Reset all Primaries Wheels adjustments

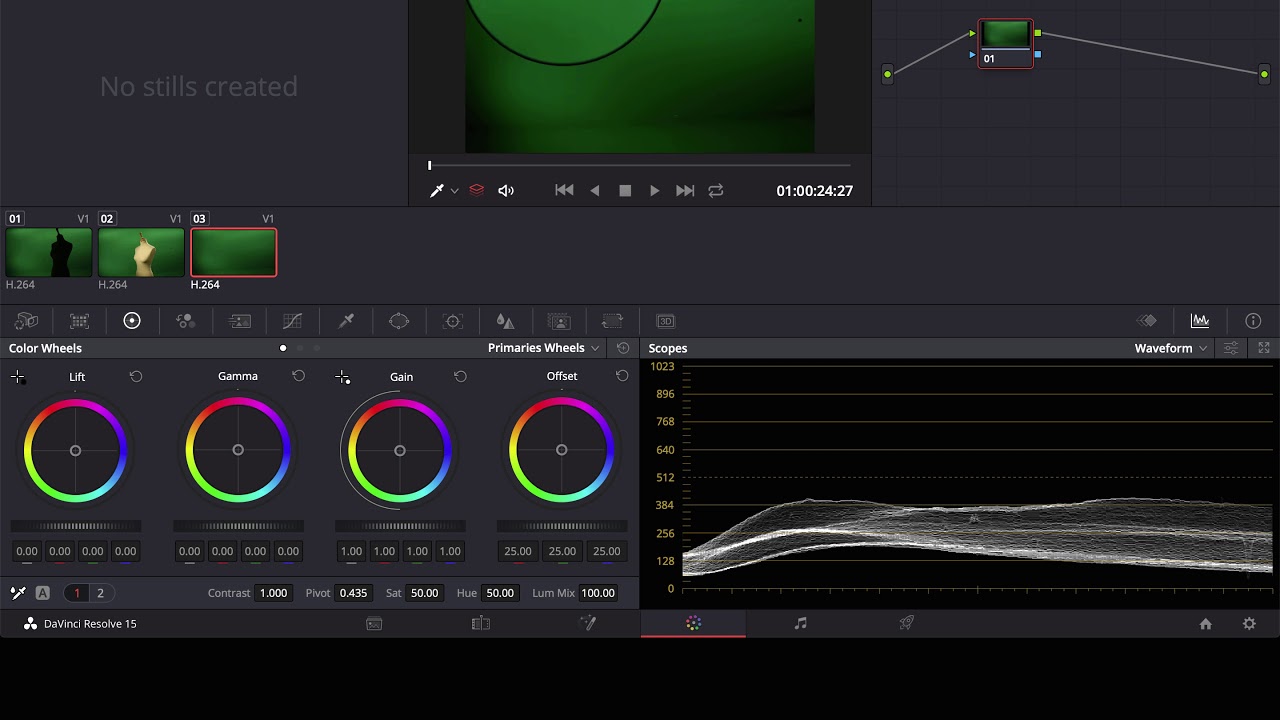coord(623,348)
